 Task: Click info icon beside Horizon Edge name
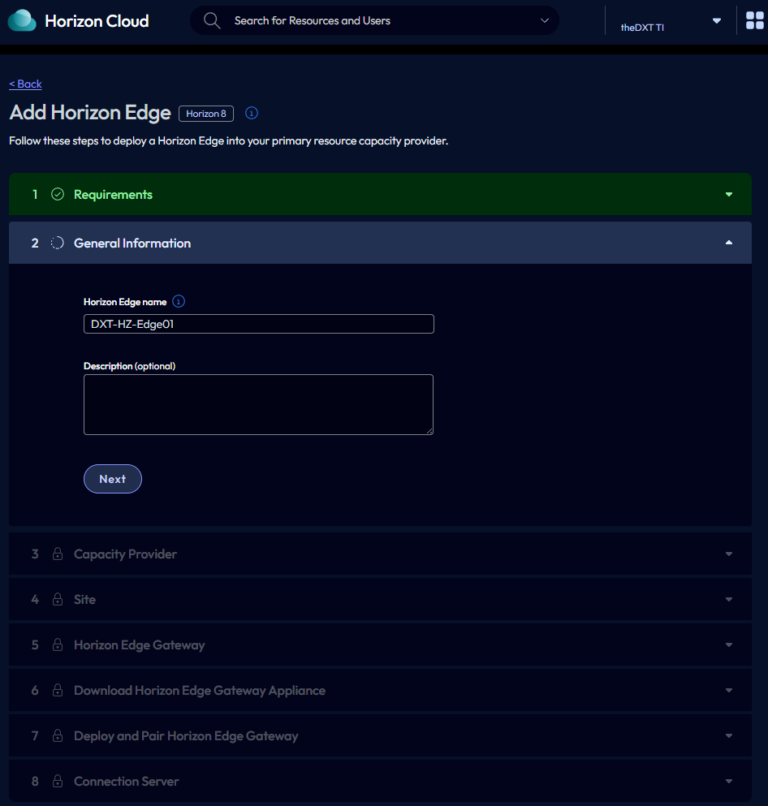click(x=178, y=301)
